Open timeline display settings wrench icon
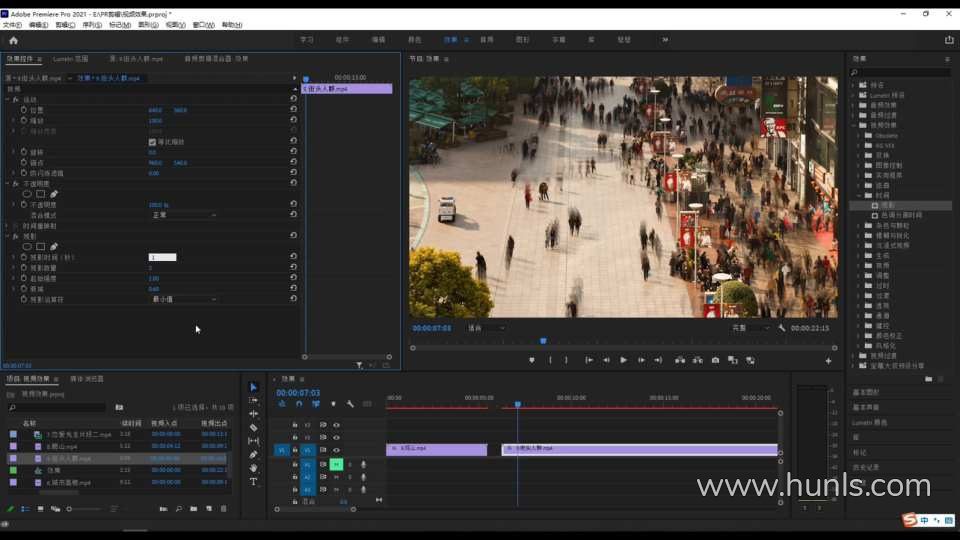This screenshot has width=960, height=540. (x=350, y=404)
